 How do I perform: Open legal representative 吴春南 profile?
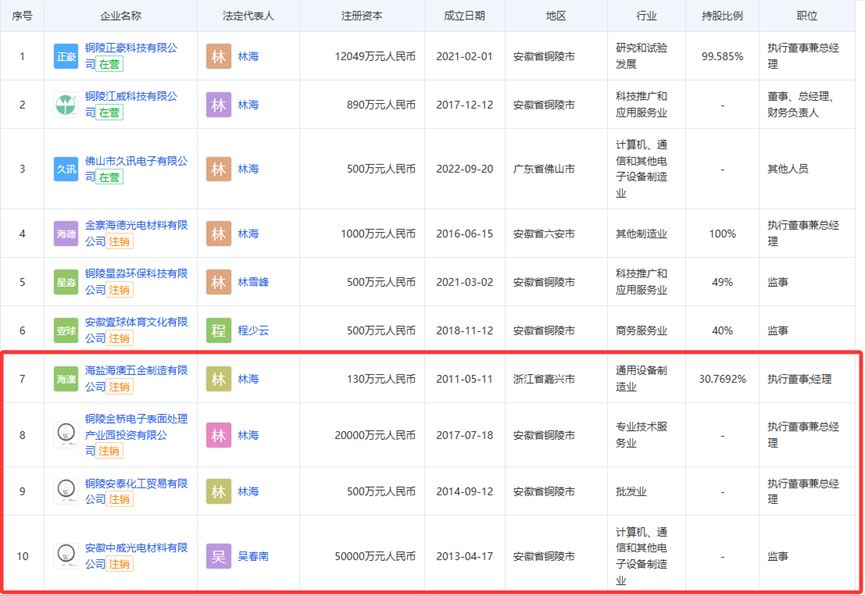(x=253, y=556)
